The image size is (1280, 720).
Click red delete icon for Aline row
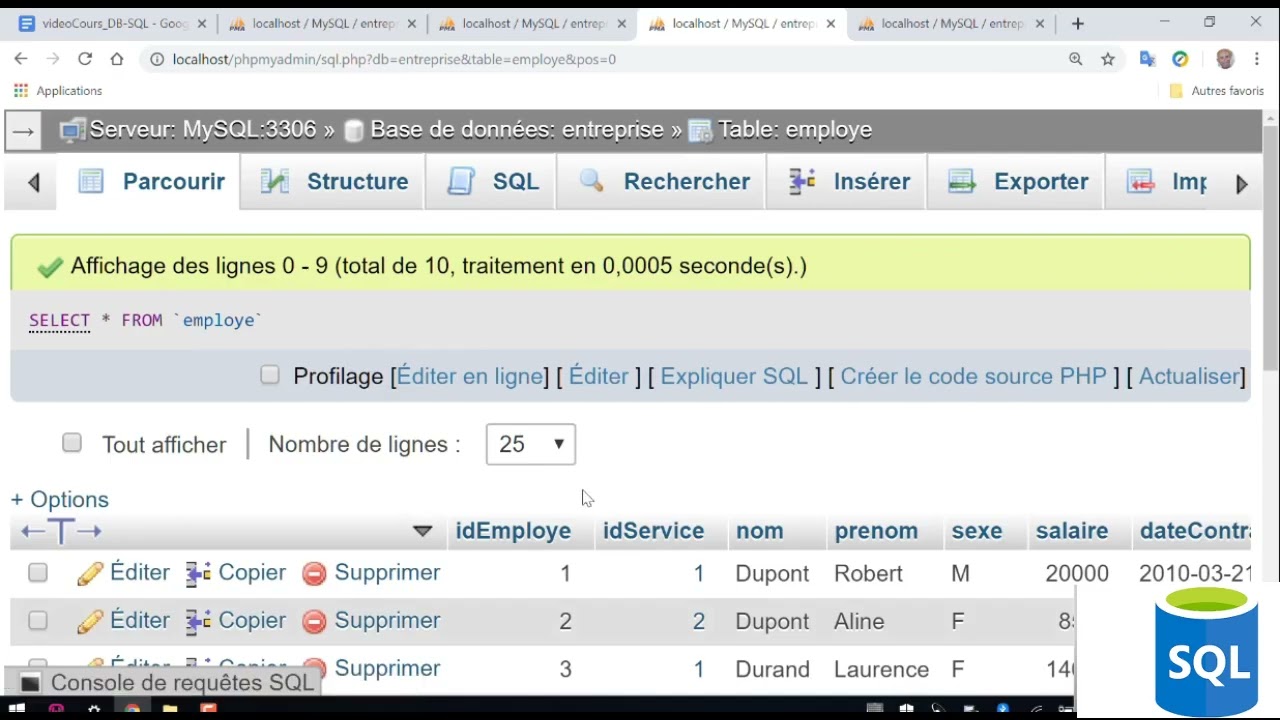[314, 621]
